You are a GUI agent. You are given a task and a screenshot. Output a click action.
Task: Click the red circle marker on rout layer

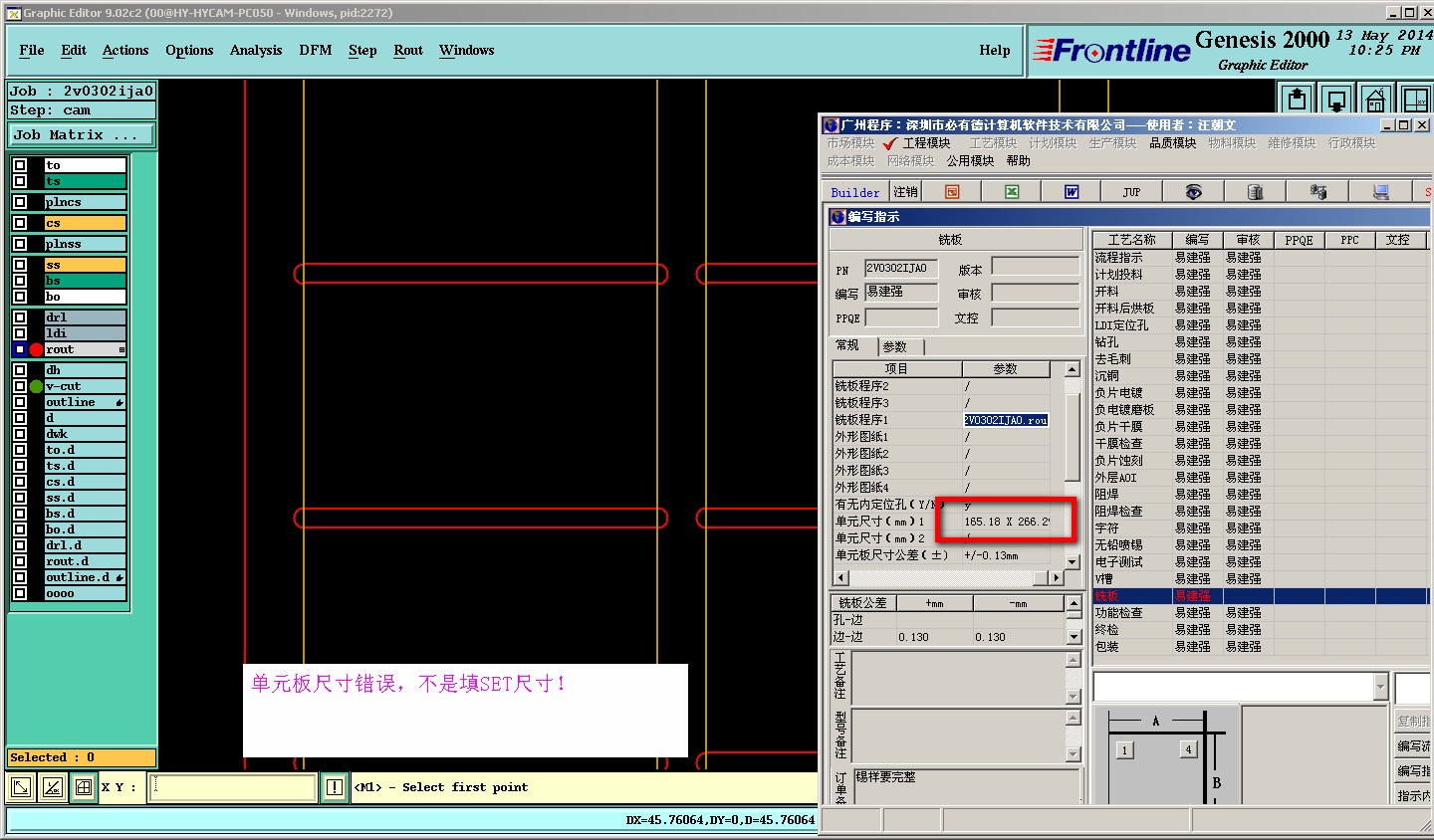[x=36, y=349]
